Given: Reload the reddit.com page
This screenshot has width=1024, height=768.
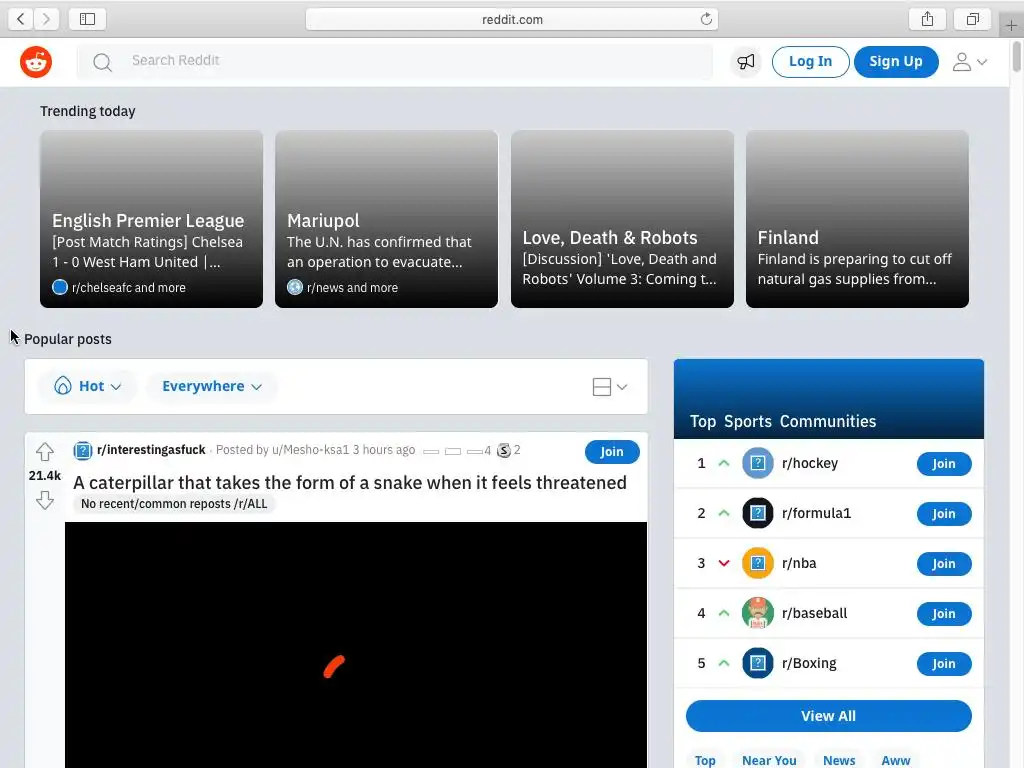Looking at the screenshot, I should point(706,19).
